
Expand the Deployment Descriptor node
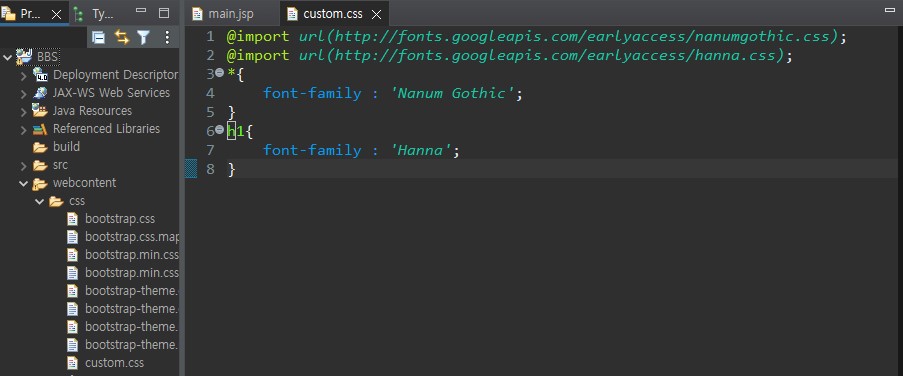[24, 75]
